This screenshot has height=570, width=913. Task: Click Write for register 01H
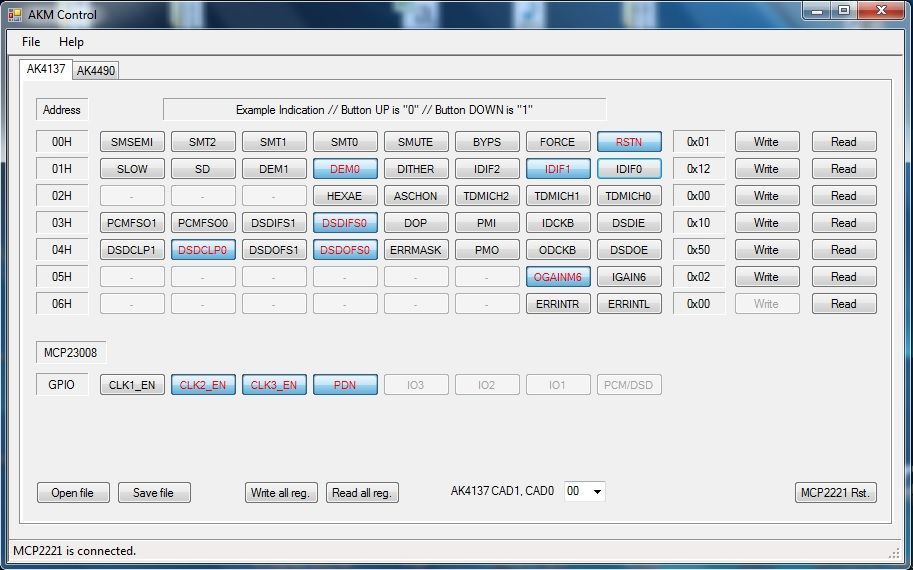(x=766, y=169)
